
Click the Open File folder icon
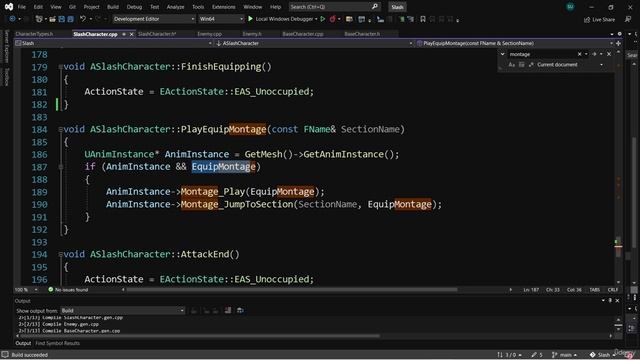pos(52,19)
